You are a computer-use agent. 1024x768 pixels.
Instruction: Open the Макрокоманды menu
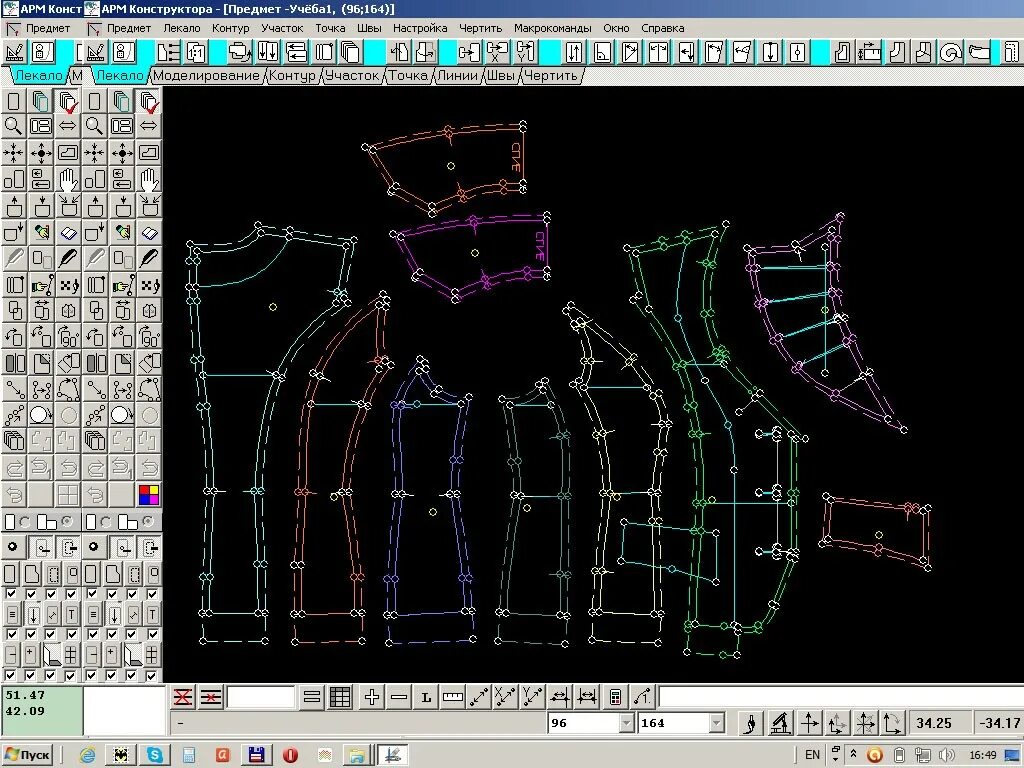click(x=552, y=28)
